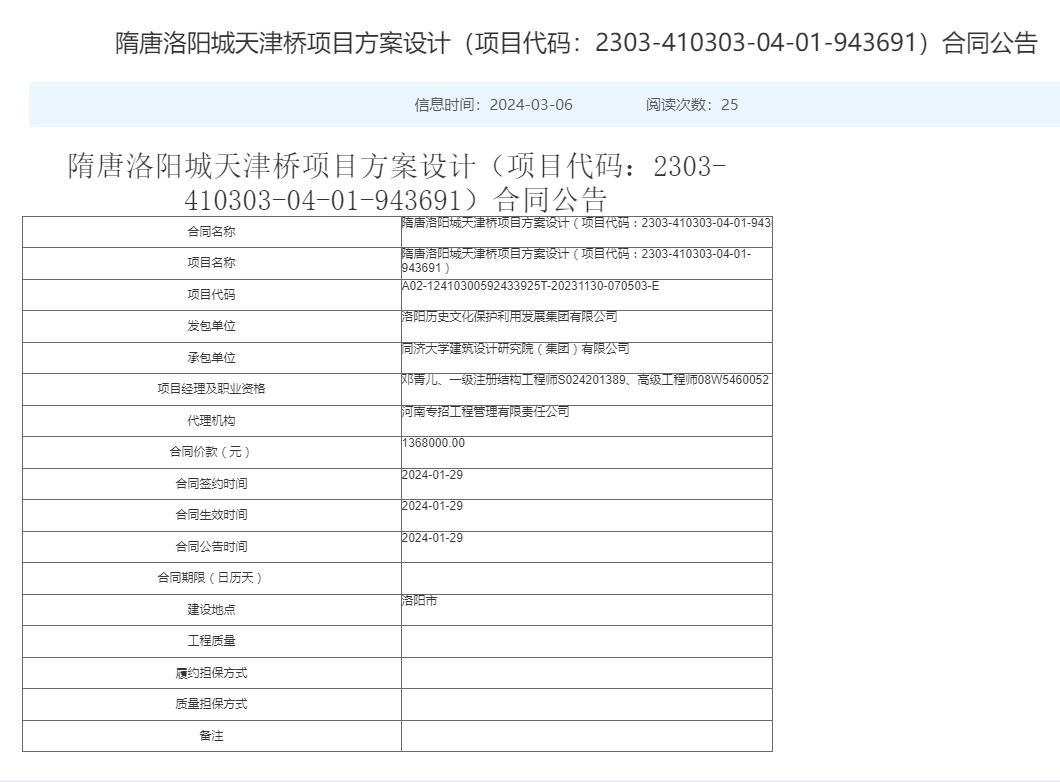Select the 合同名称 label cell
The width and height of the screenshot is (1060, 782).
pos(212,232)
